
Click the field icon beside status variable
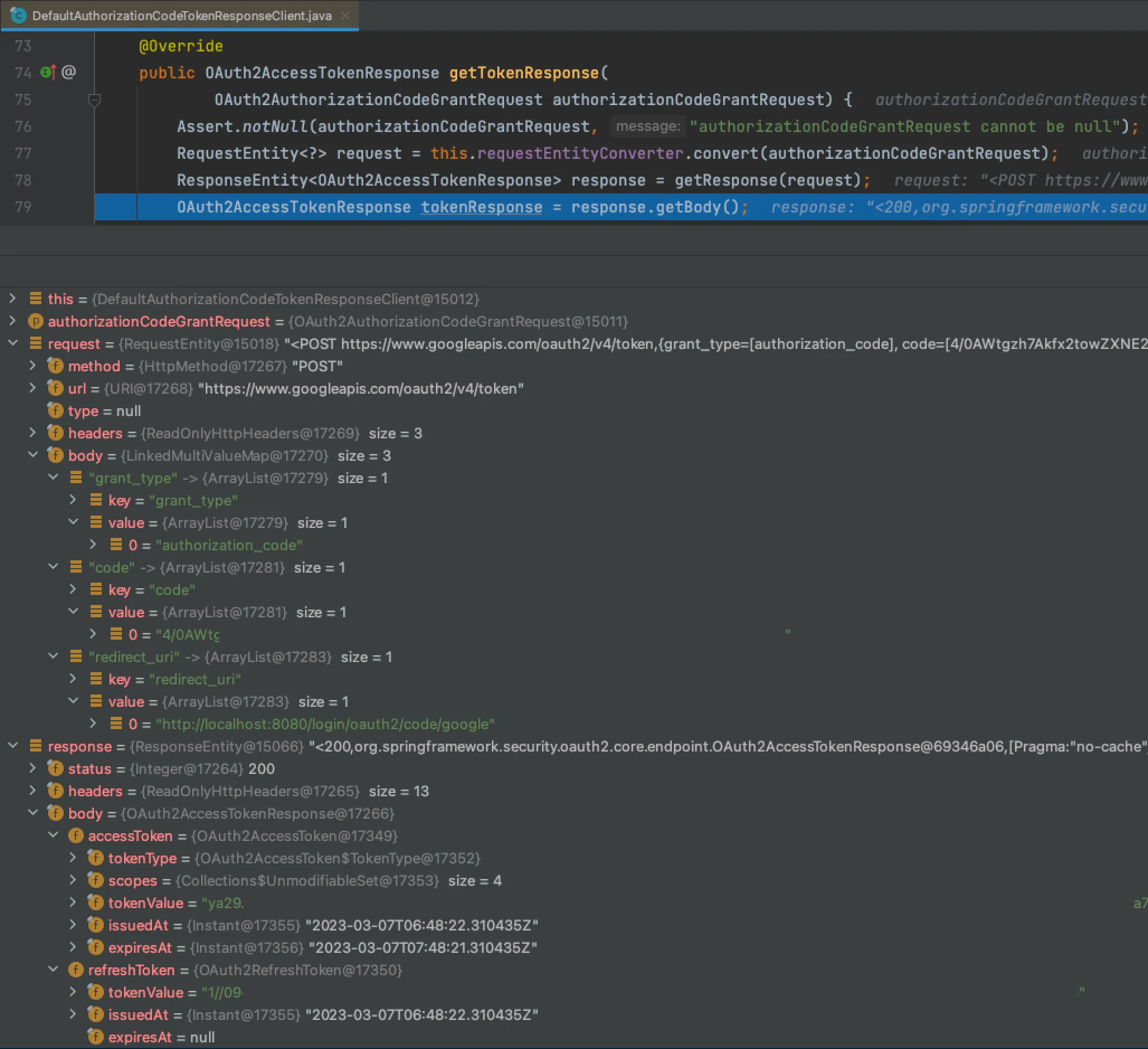point(55,769)
